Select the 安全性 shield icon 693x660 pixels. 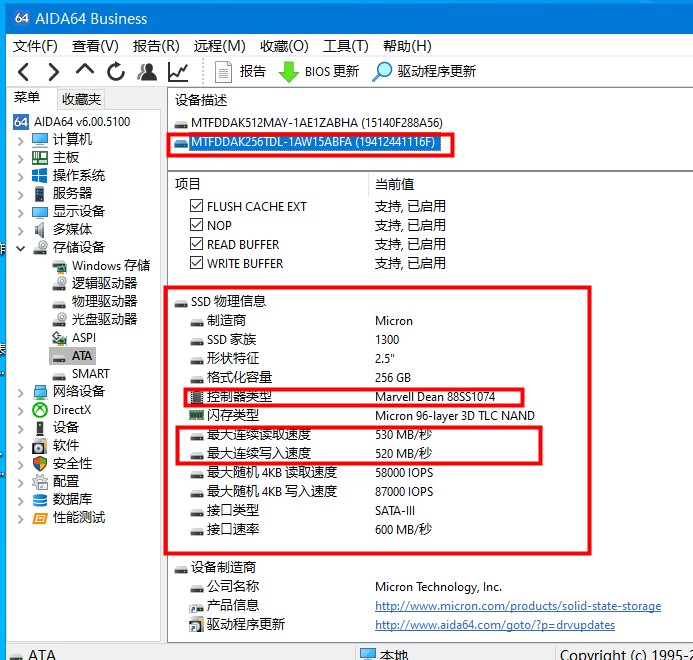point(40,464)
